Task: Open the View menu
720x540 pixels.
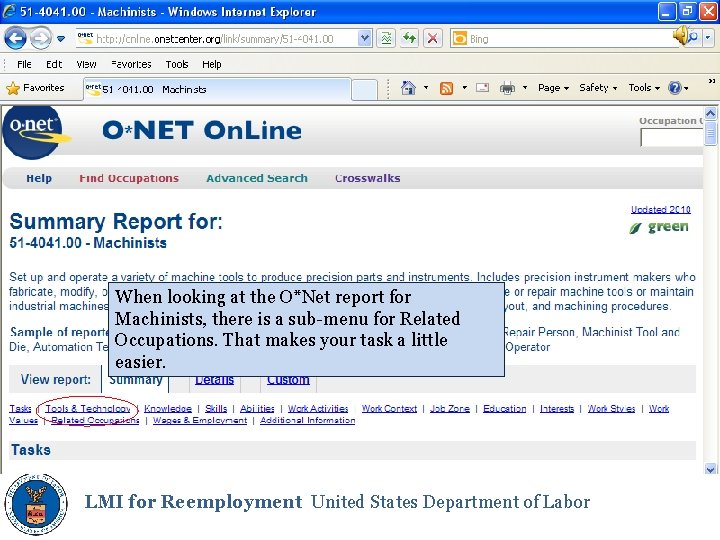Action: tap(86, 64)
